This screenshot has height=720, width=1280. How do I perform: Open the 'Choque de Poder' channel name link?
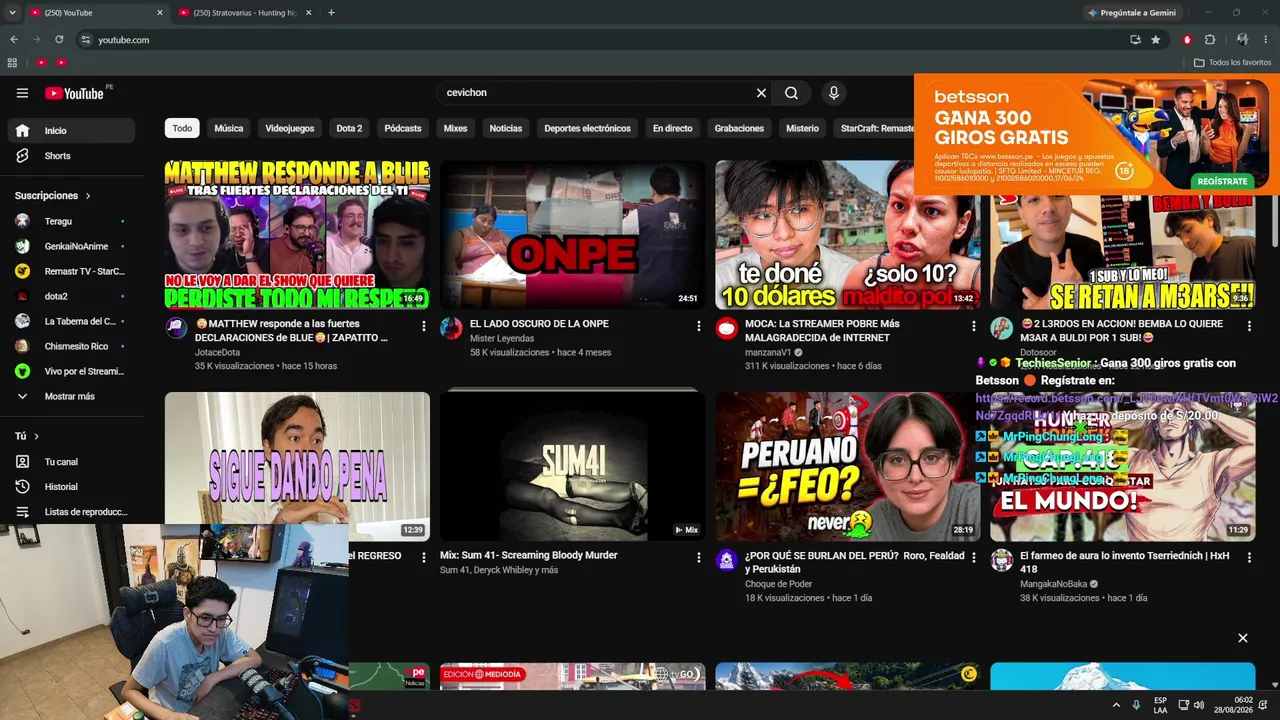[778, 584]
